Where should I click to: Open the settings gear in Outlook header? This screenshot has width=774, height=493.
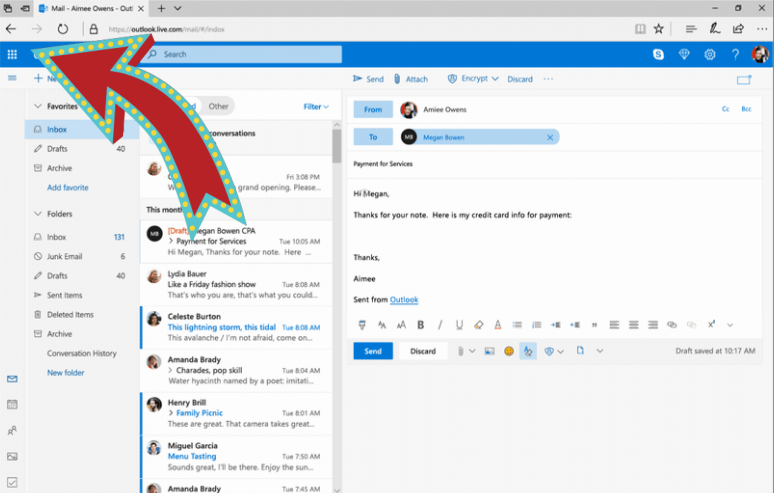pos(710,55)
